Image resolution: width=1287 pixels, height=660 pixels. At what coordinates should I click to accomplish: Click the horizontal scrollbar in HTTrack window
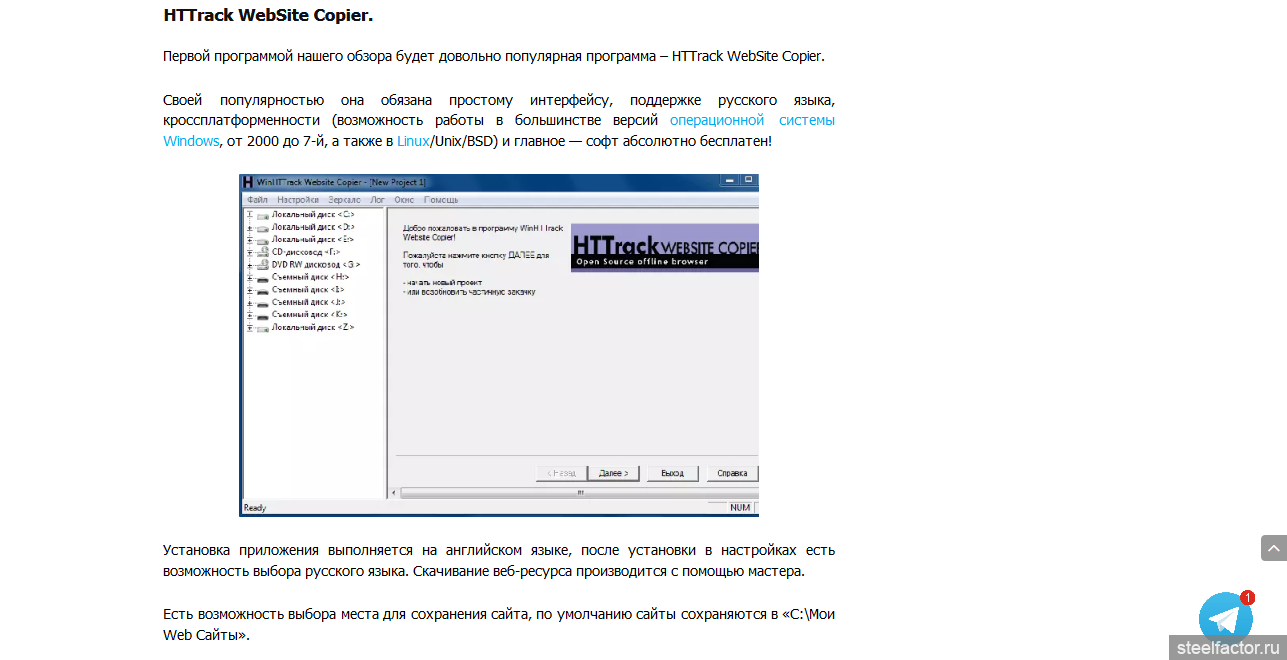click(578, 492)
